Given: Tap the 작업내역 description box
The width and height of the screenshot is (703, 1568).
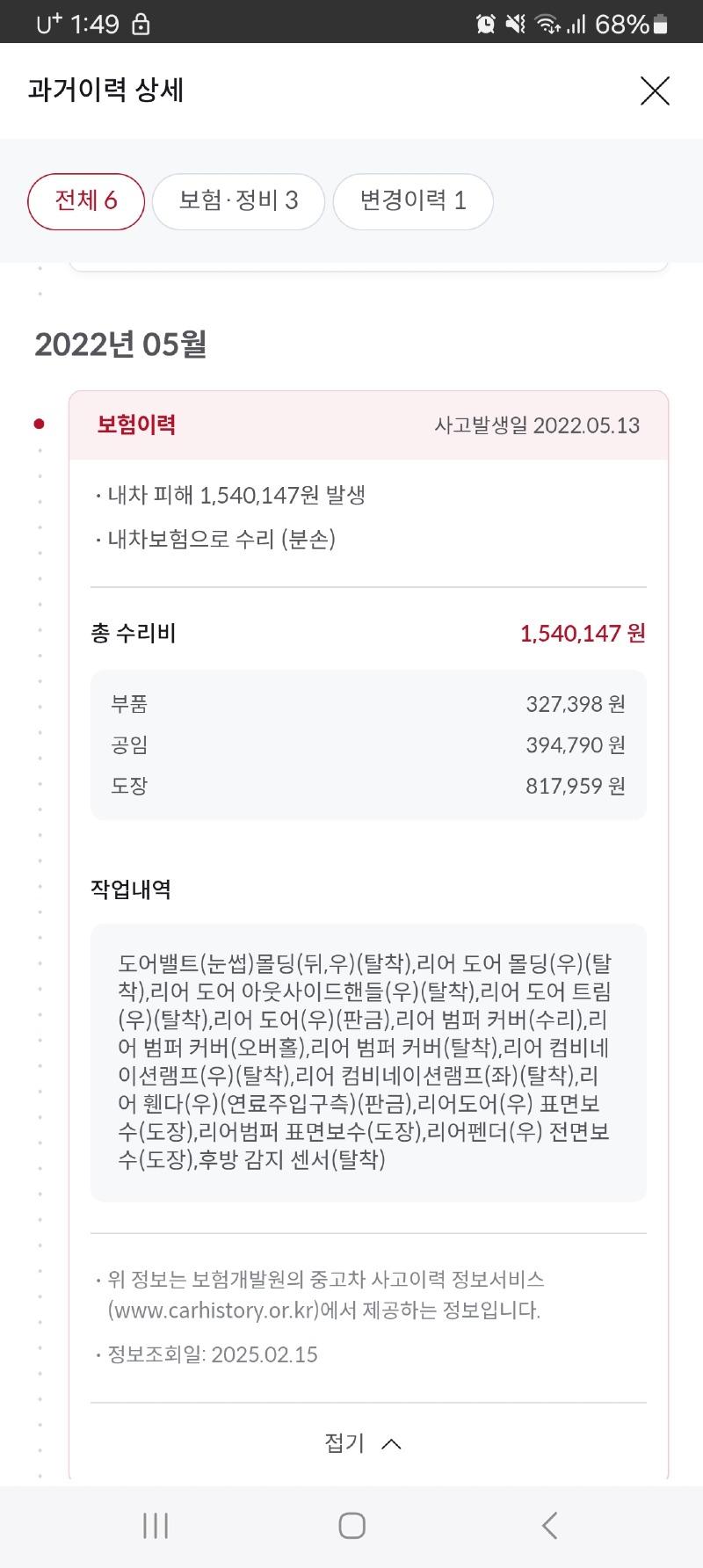Looking at the screenshot, I should pos(368,1062).
